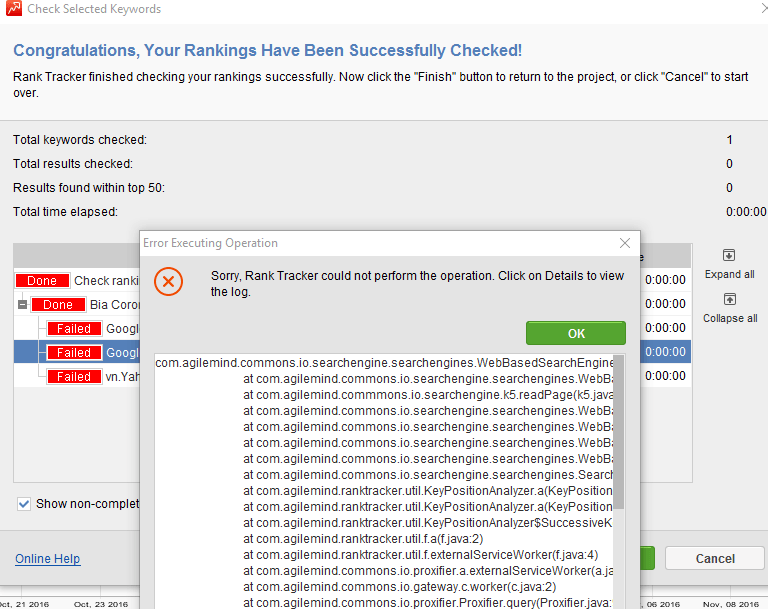
Task: Click the total keywords checked value 1
Action: coord(729,140)
